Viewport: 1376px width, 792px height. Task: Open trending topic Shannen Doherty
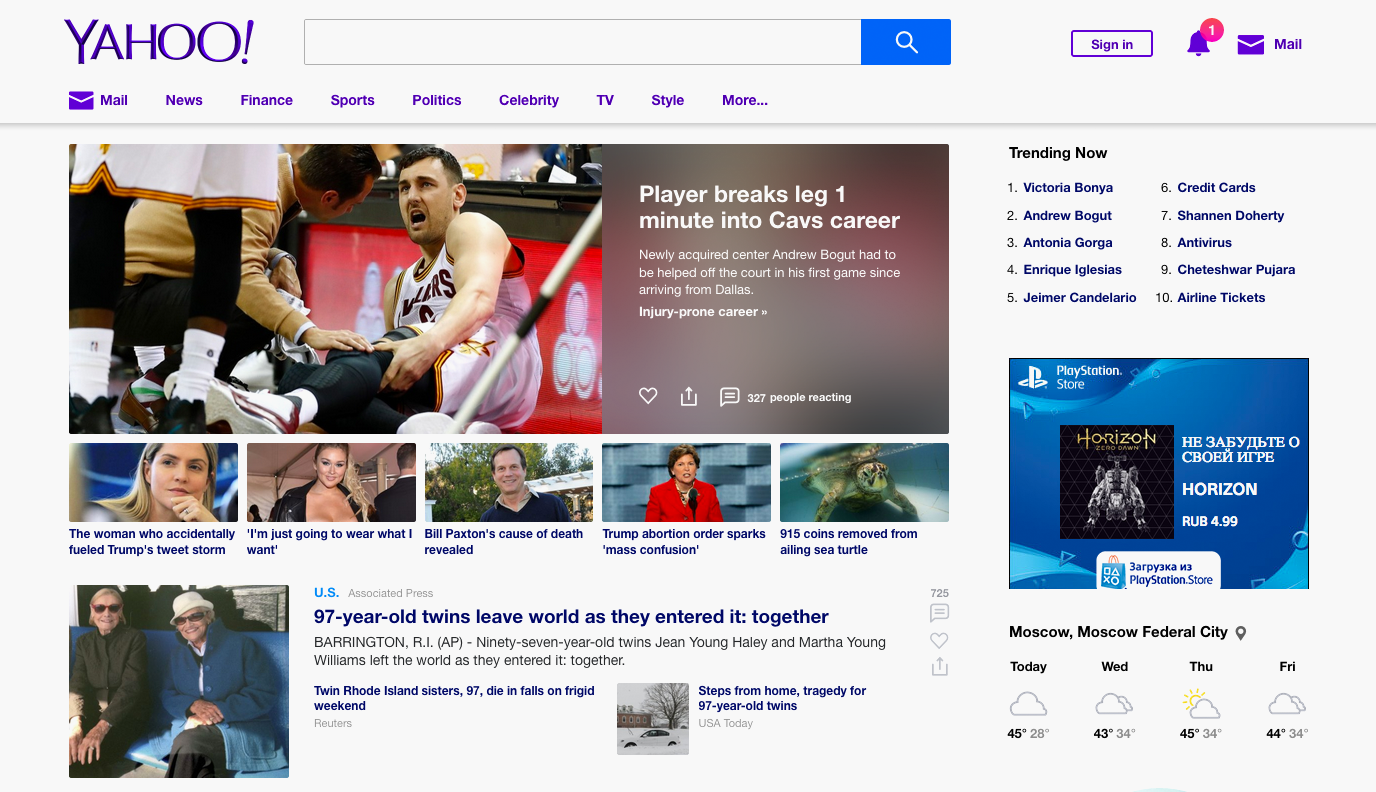1230,215
